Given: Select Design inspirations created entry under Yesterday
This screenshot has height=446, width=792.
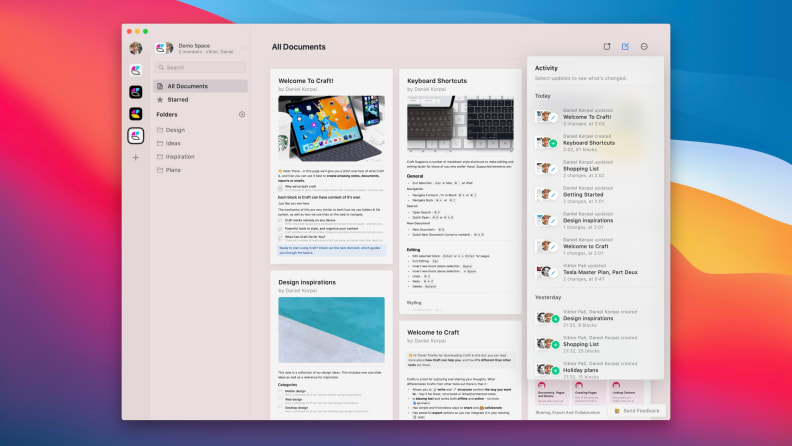Looking at the screenshot, I should pos(594,318).
